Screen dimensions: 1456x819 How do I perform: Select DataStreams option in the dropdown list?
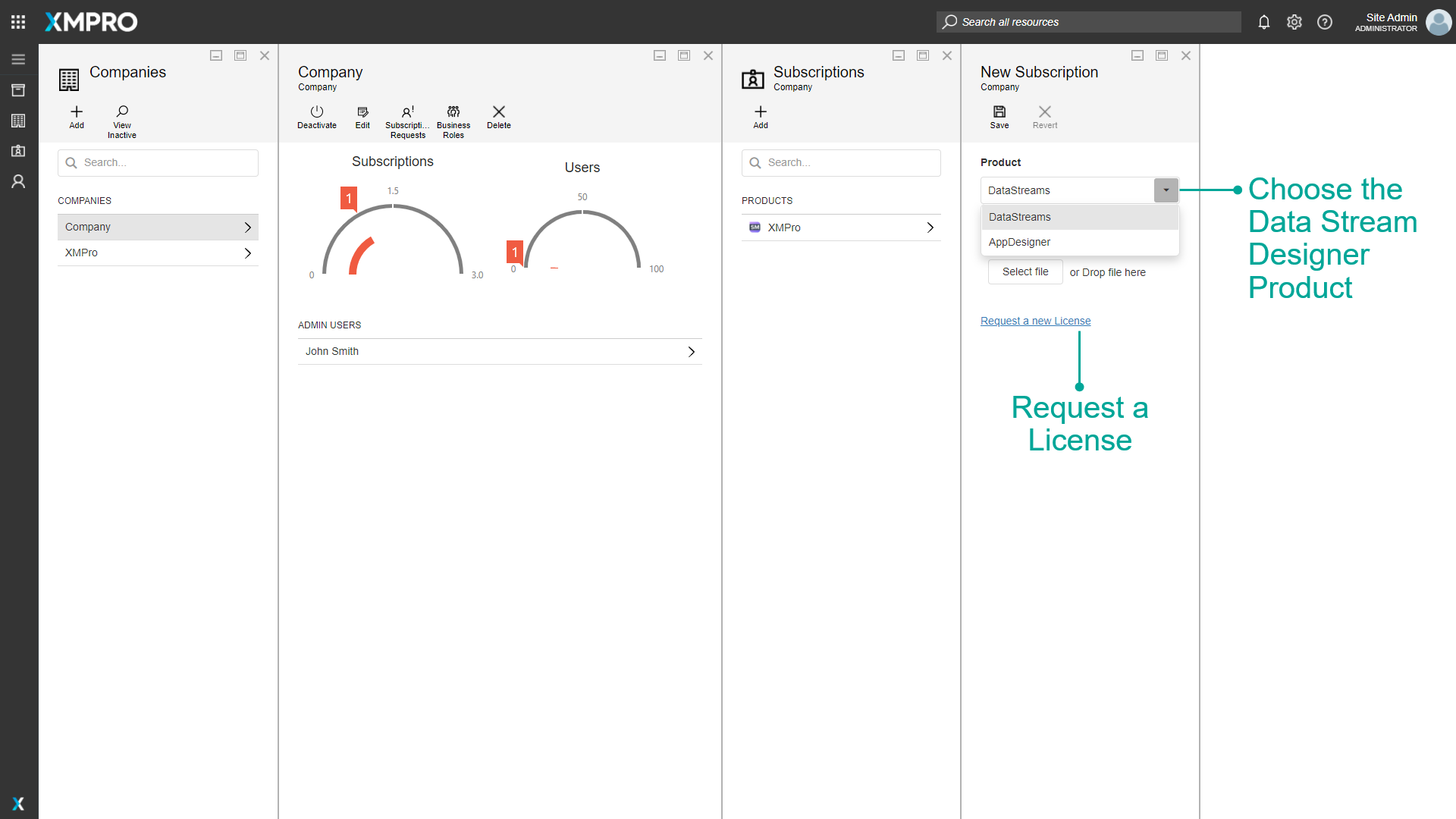(1019, 217)
